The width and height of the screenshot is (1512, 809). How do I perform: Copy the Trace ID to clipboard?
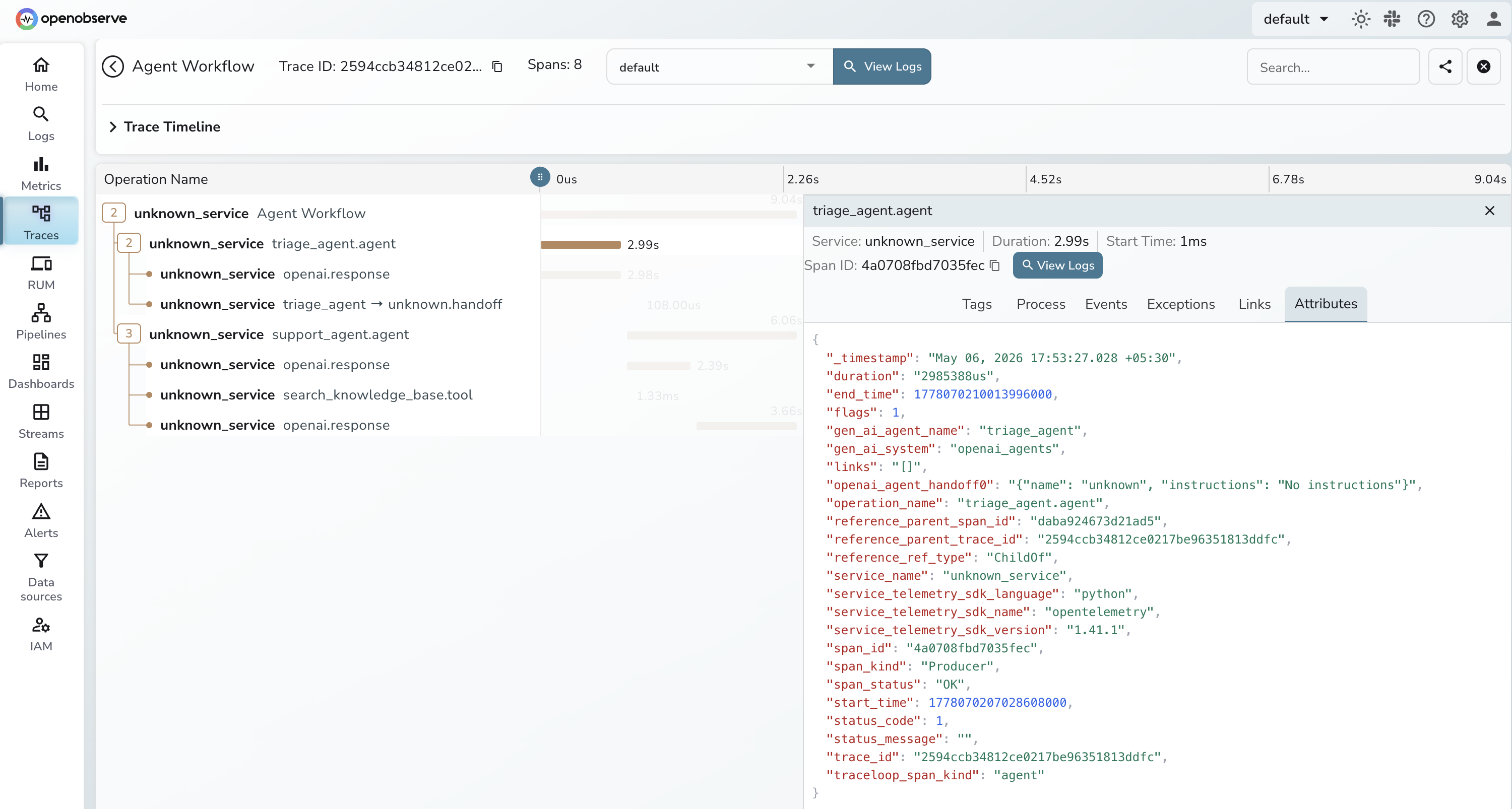pyautogui.click(x=497, y=66)
